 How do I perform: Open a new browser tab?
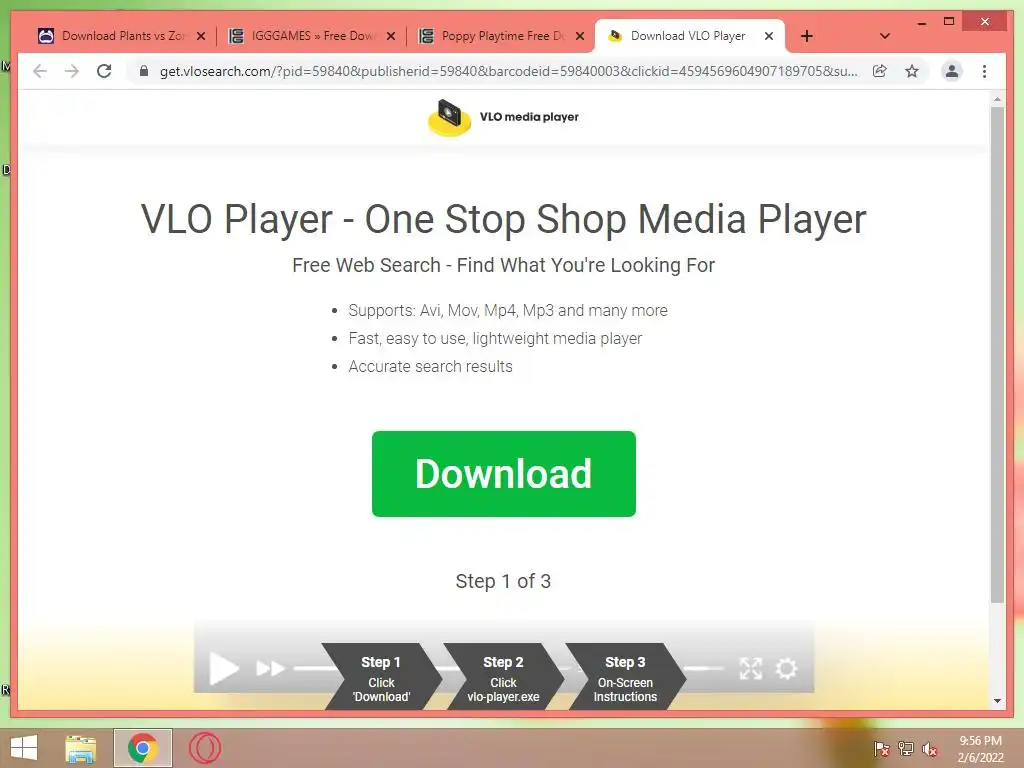[x=807, y=36]
